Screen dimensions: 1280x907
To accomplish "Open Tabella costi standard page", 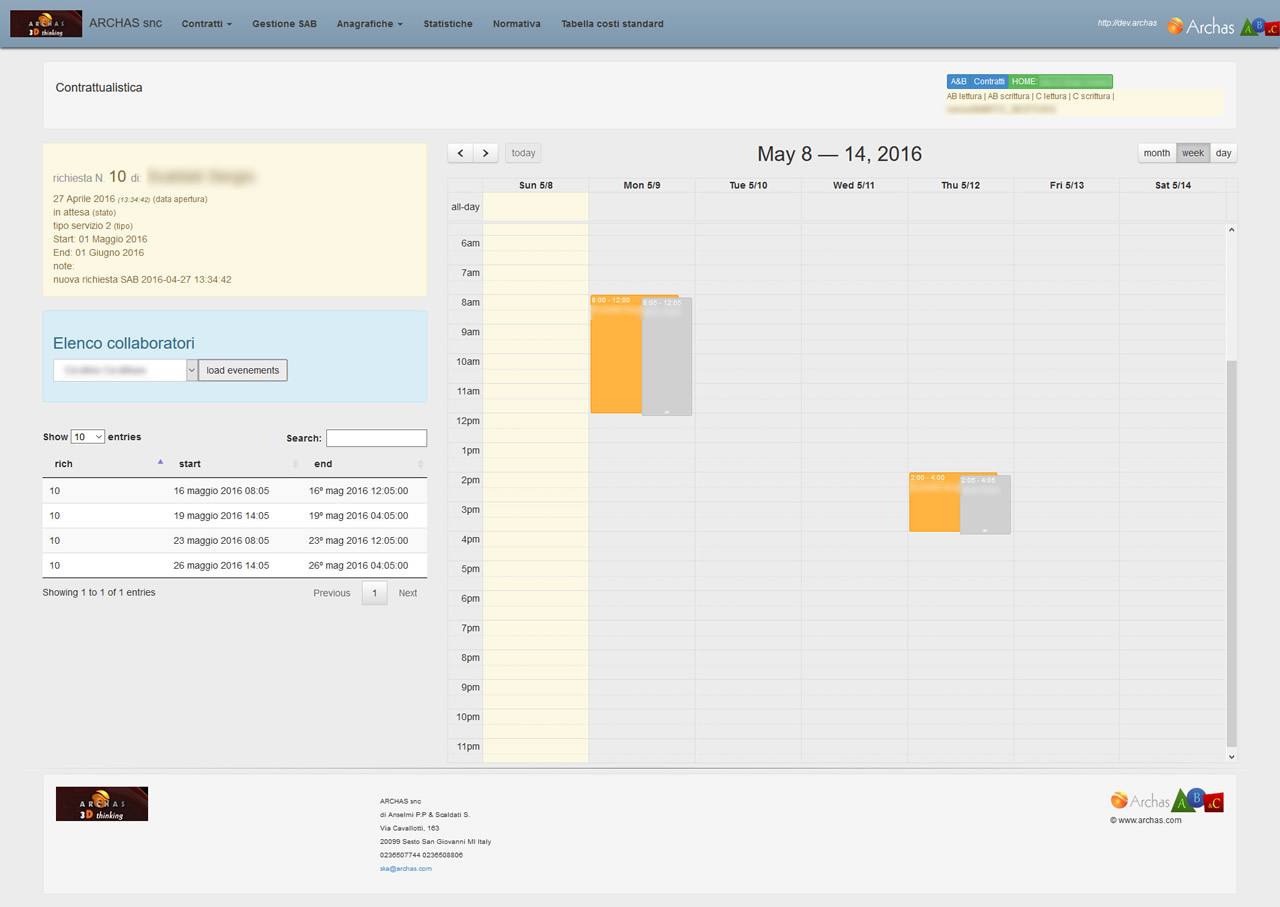I will pos(612,24).
